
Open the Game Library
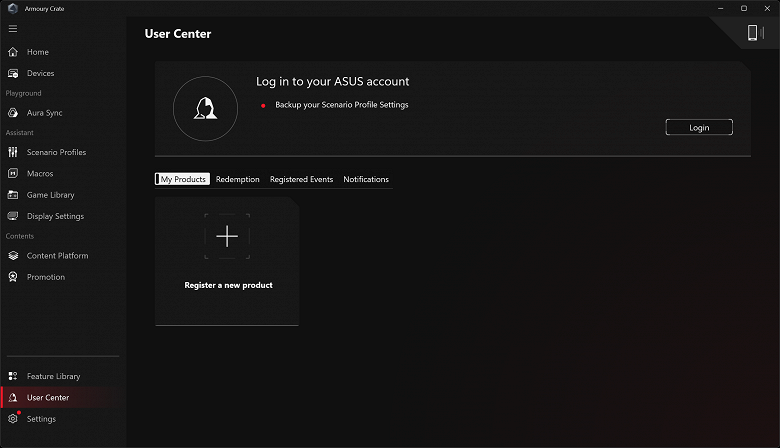point(50,195)
